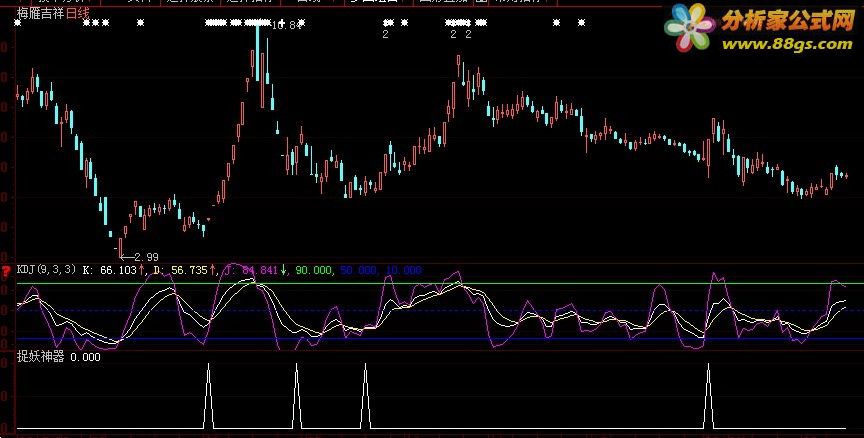The height and width of the screenshot is (438, 864).
Task: Select the rightmost 捉妖神器 signal spike
Action: pos(709,395)
